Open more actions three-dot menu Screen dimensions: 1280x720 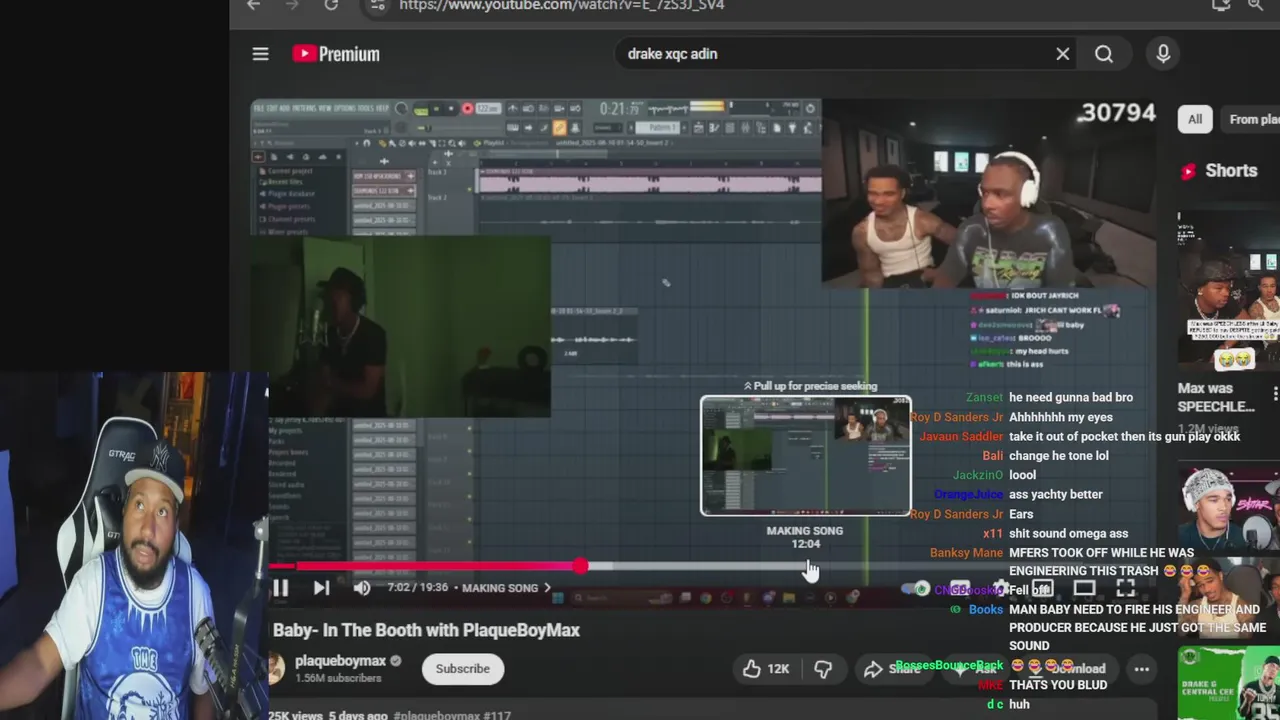pyautogui.click(x=1141, y=669)
